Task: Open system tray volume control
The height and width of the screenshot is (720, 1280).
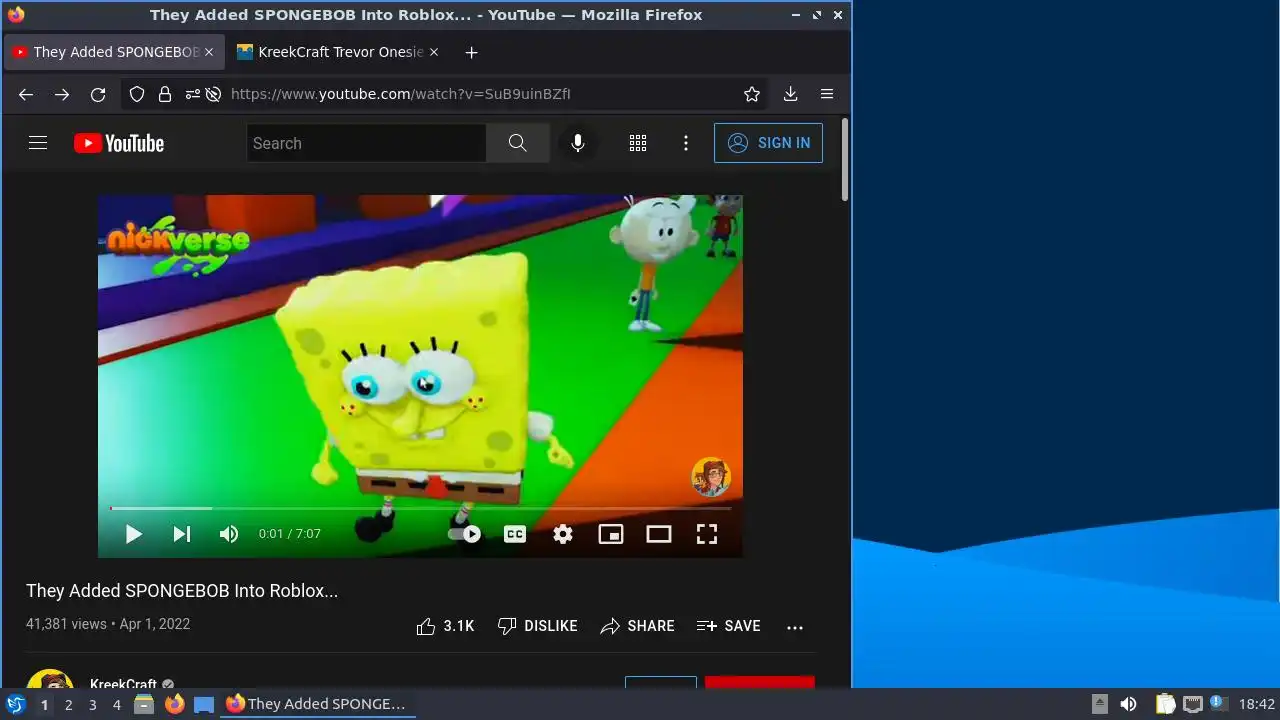Action: click(1128, 704)
